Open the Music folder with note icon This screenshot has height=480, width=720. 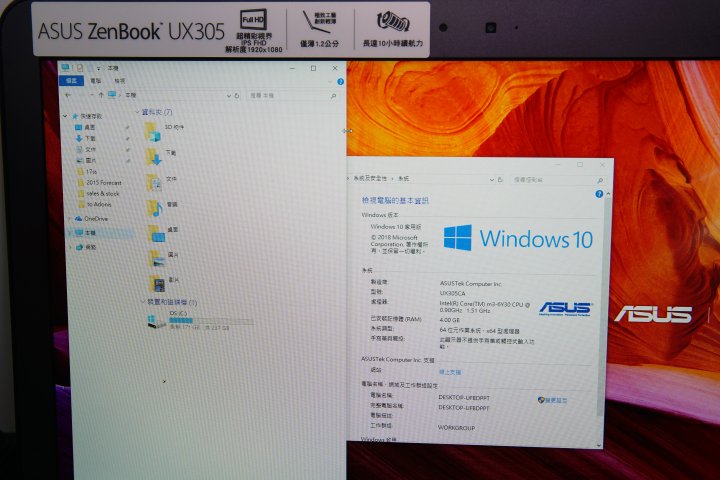click(154, 208)
